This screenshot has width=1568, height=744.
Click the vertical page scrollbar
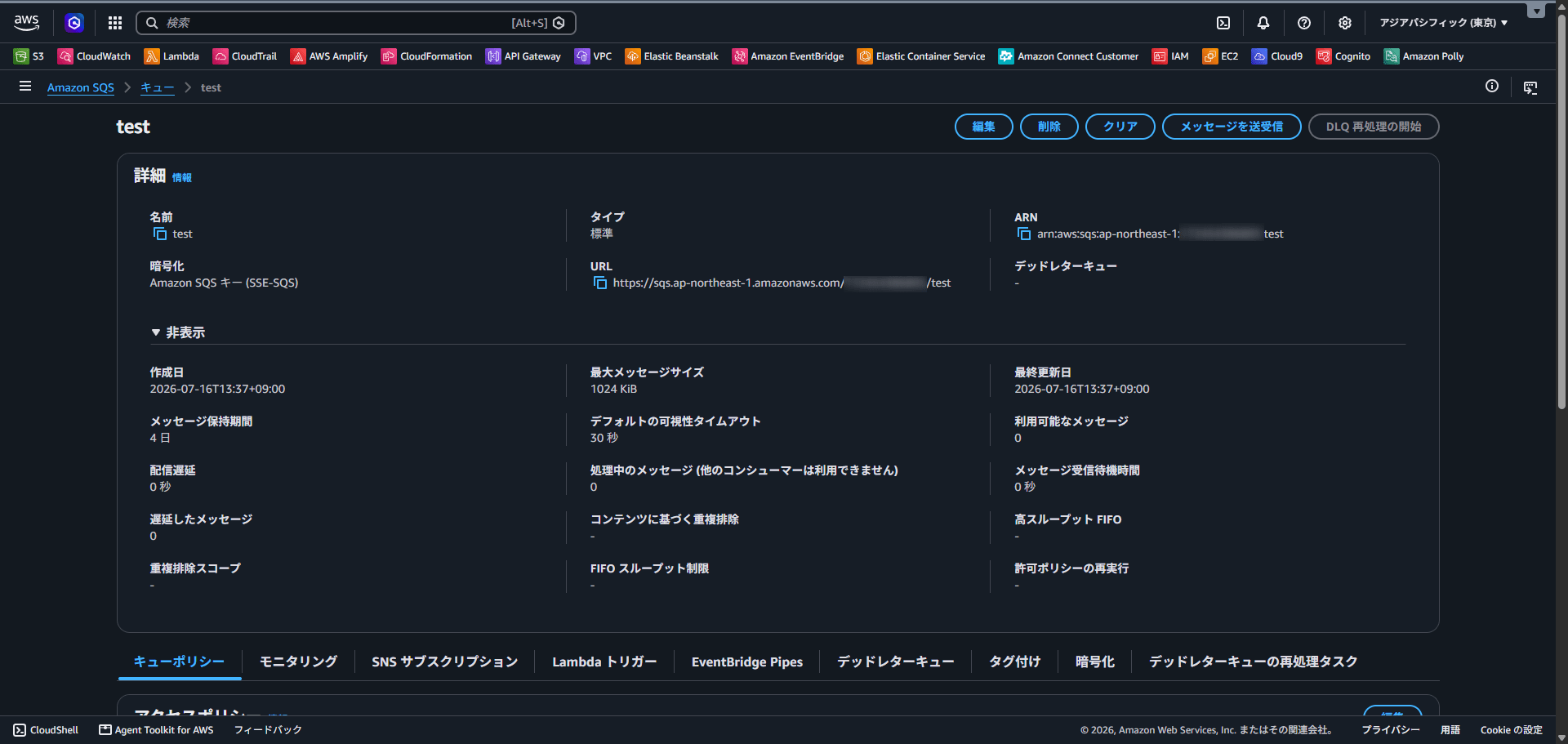tap(1561, 212)
